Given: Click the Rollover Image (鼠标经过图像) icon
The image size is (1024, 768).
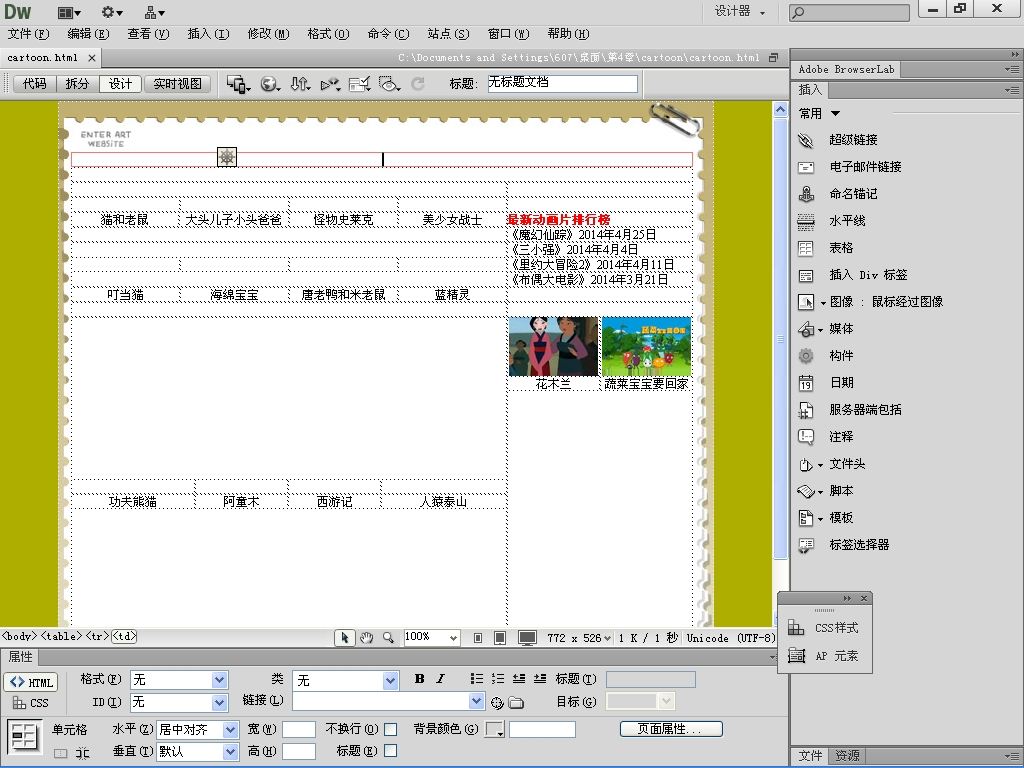Looking at the screenshot, I should 806,302.
